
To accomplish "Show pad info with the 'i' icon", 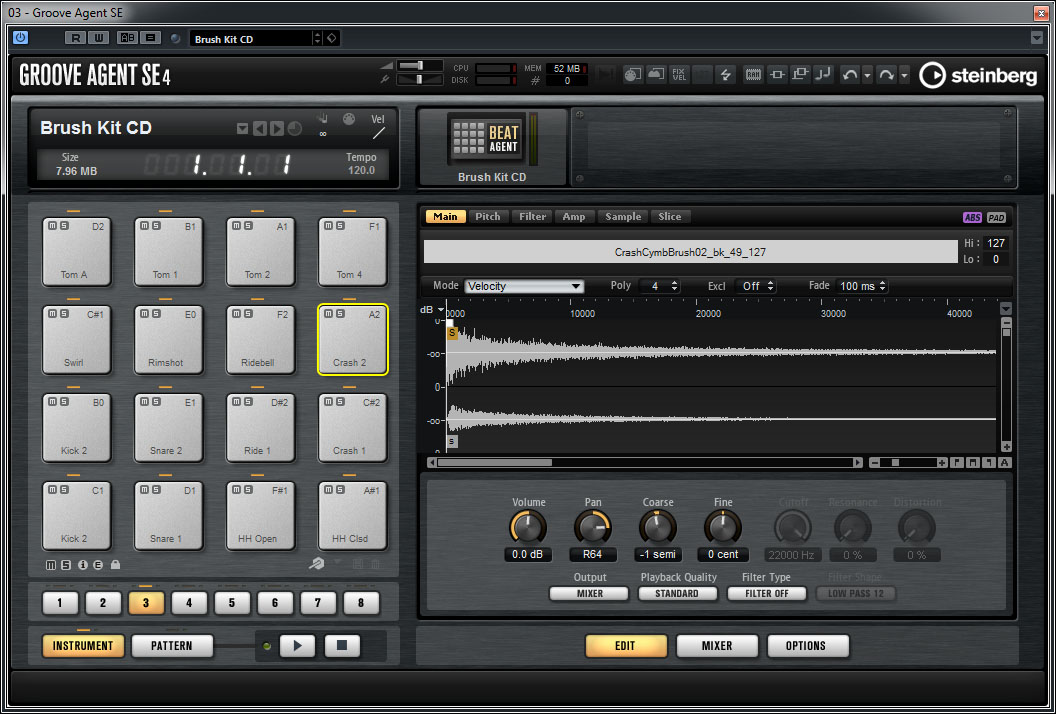I will pyautogui.click(x=83, y=565).
